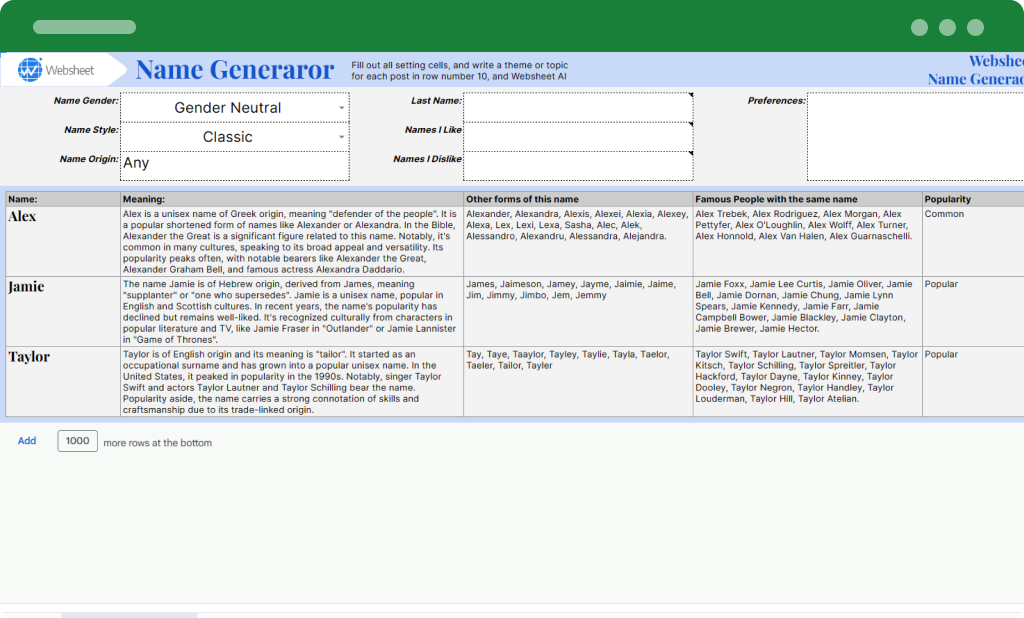Click the other forms cell starting 'James, Jaimeson'
This screenshot has height=618, width=1024.
click(578, 312)
